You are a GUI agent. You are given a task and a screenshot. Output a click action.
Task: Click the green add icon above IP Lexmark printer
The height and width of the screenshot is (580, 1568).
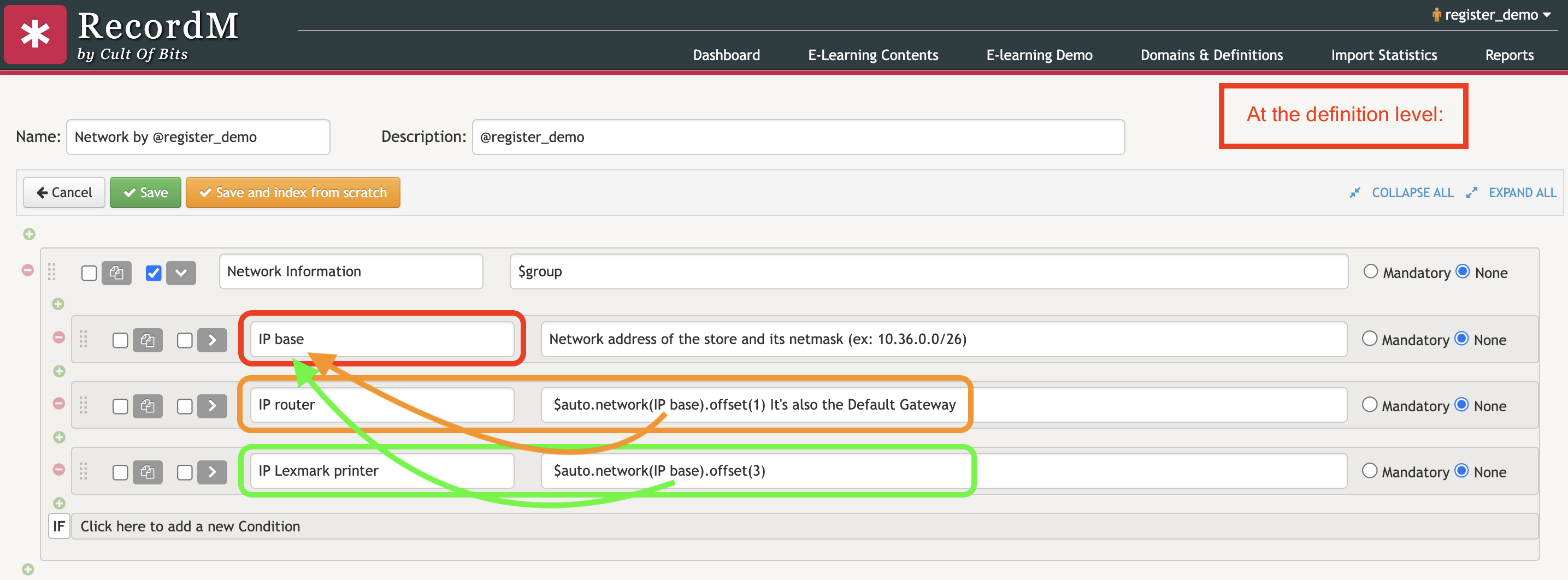(59, 437)
